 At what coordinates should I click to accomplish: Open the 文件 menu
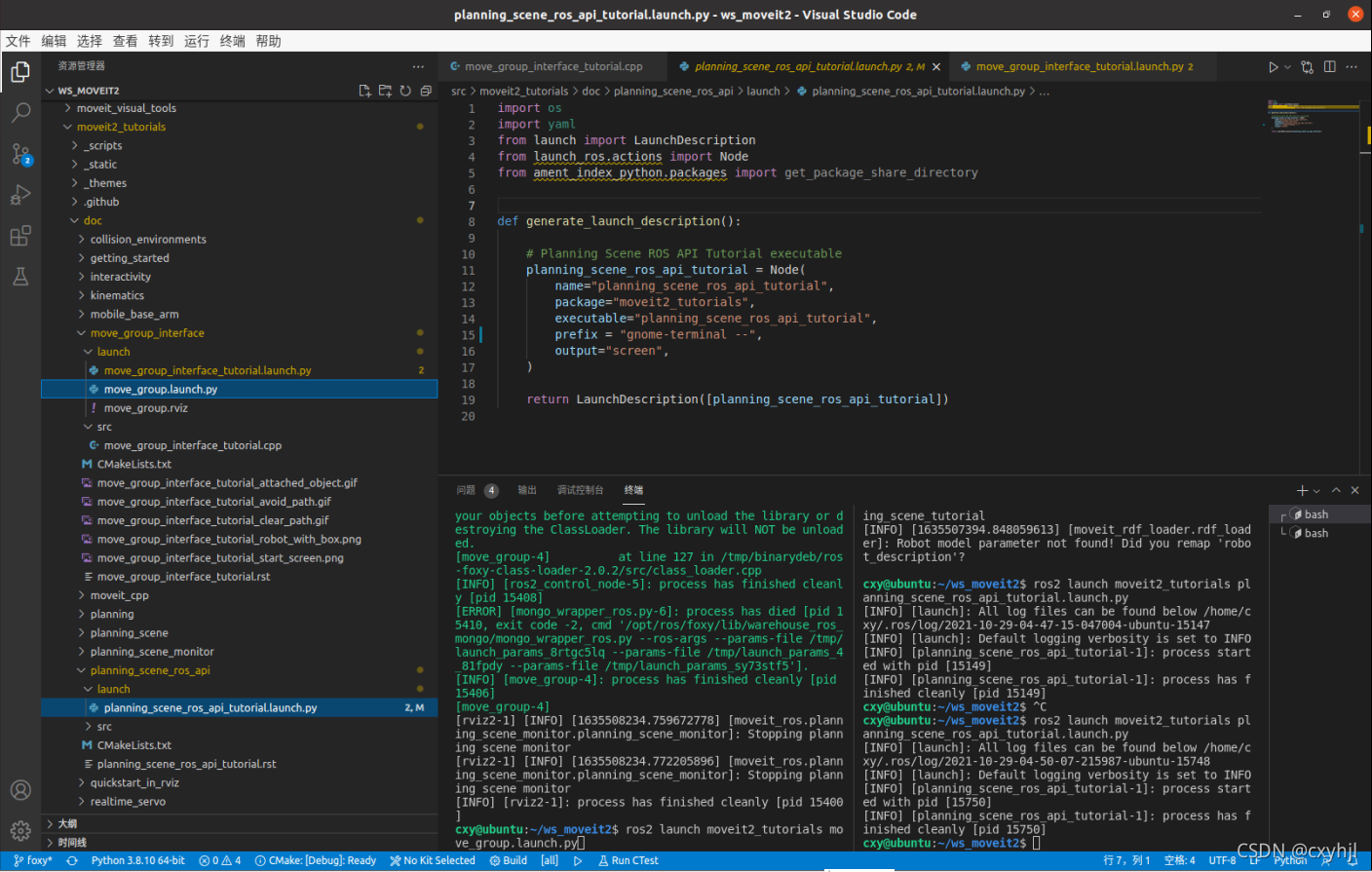pos(18,41)
